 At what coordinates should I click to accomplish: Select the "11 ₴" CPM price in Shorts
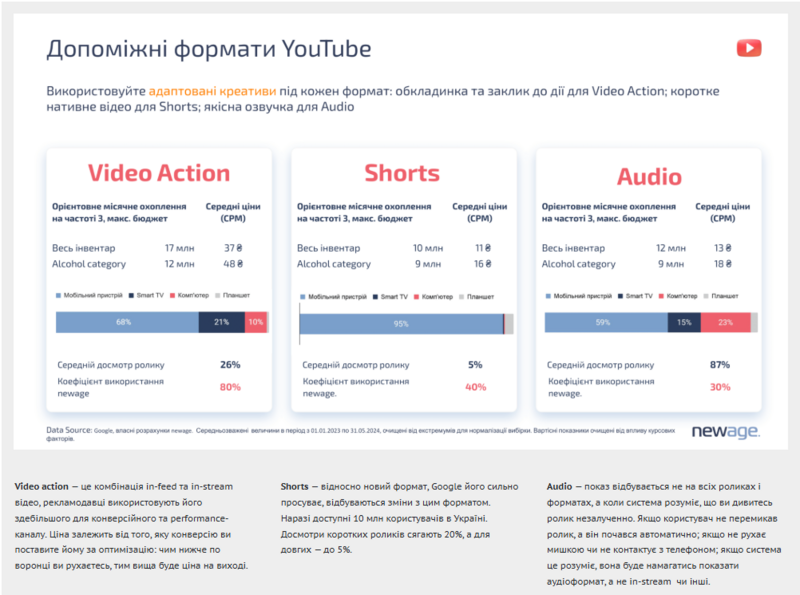click(483, 248)
